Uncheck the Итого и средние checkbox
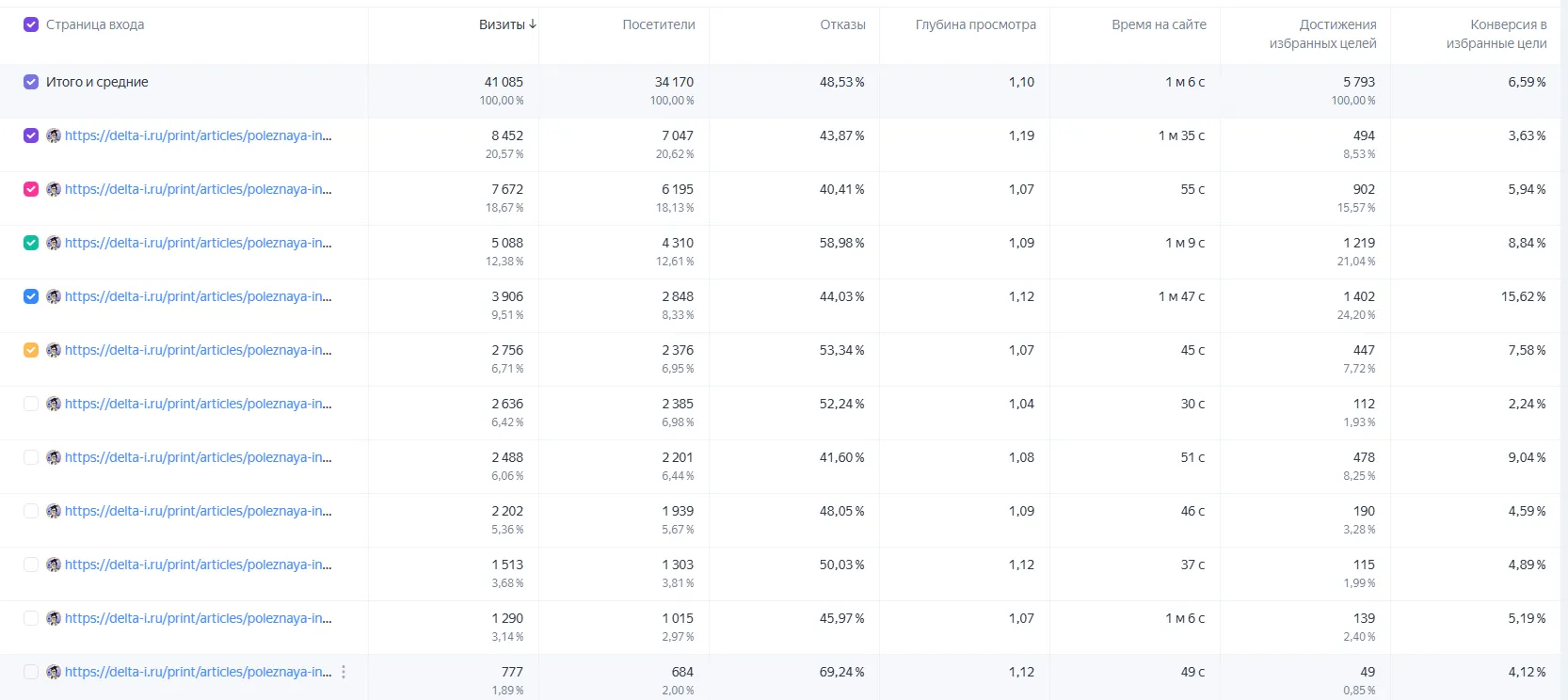The image size is (1568, 700). tap(31, 82)
